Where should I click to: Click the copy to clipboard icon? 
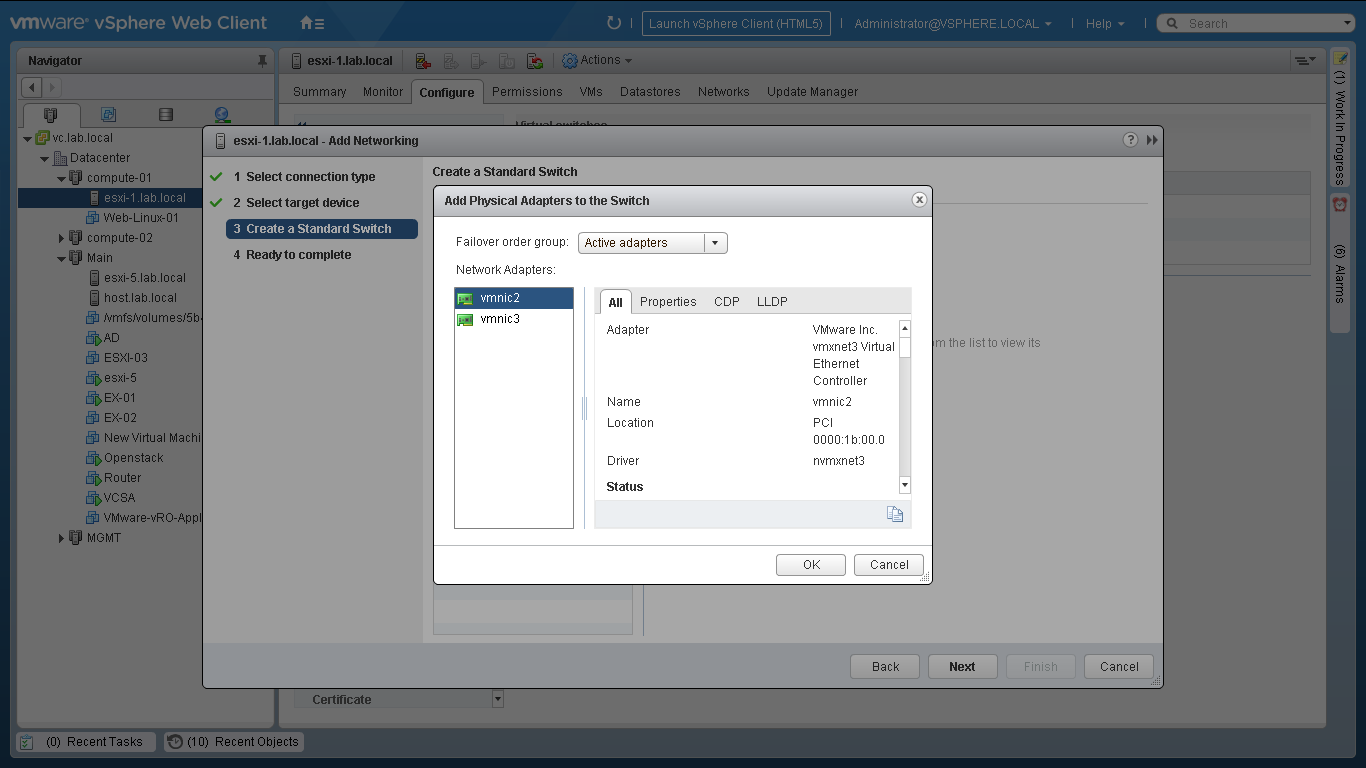[x=894, y=514]
